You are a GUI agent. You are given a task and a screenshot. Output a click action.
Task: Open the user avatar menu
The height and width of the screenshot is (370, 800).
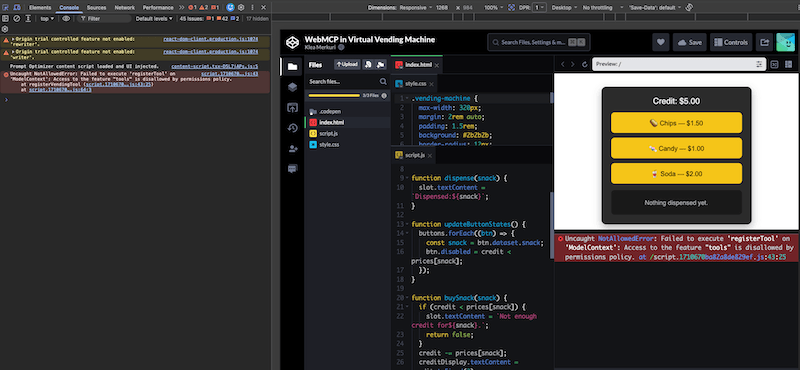point(786,42)
